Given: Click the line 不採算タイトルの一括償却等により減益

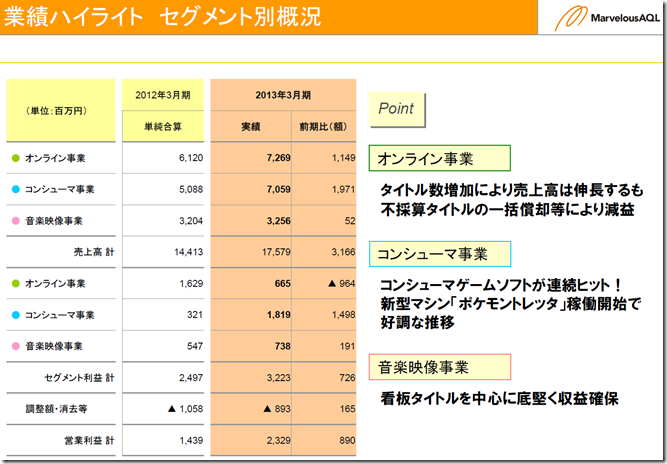Looking at the screenshot, I should pyautogui.click(x=507, y=210).
